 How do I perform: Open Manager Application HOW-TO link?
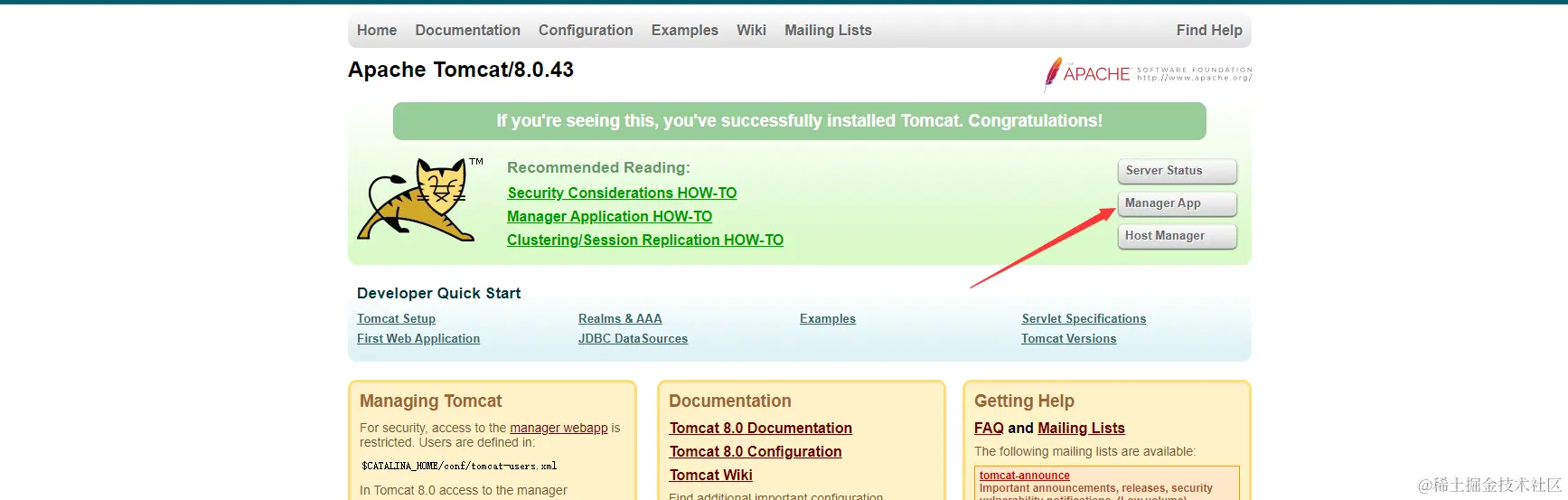(x=609, y=216)
